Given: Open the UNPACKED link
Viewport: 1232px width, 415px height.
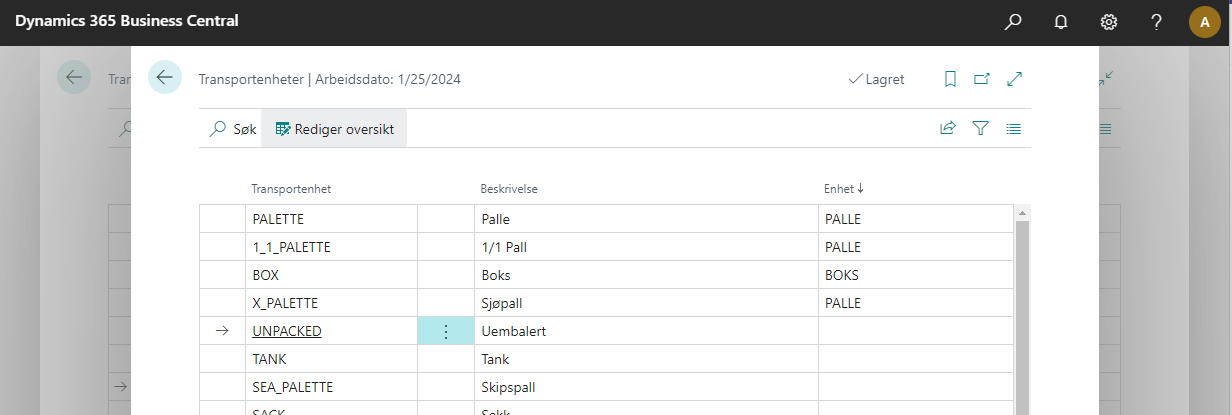Looking at the screenshot, I should 287,331.
